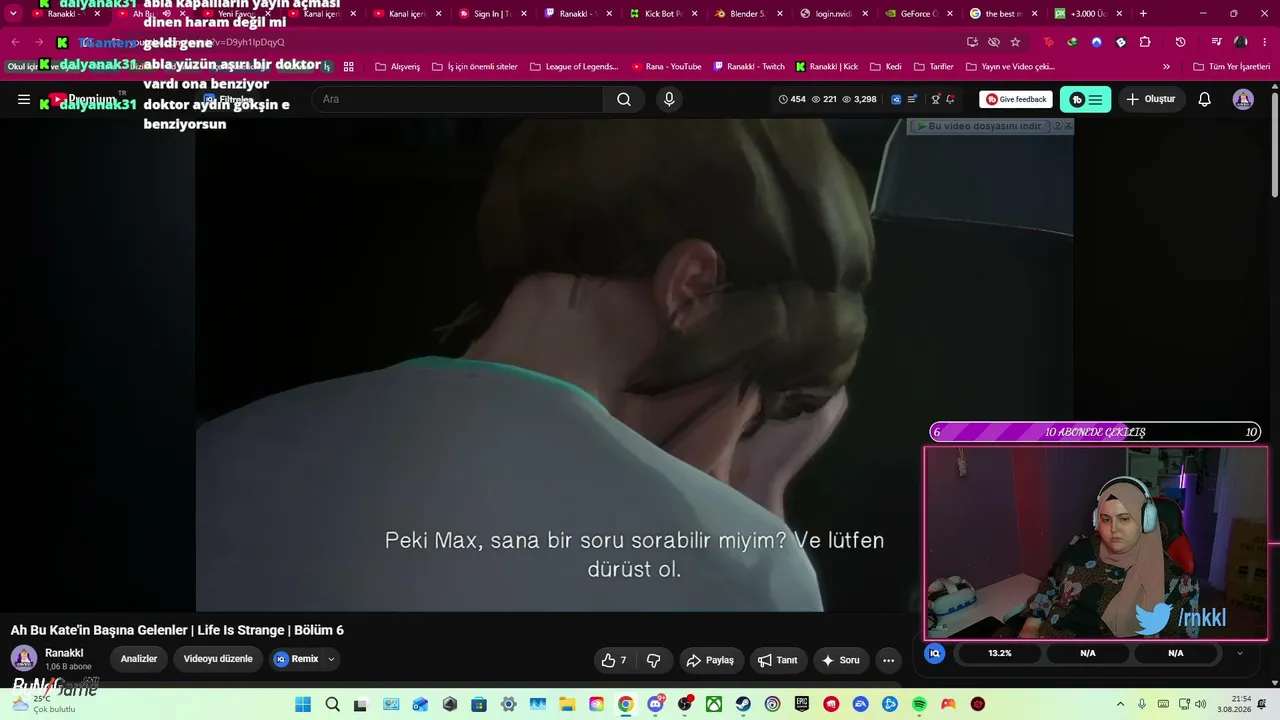Open the Tüm Yer İşaretleri folder
The width and height of the screenshot is (1280, 720).
point(1232,67)
